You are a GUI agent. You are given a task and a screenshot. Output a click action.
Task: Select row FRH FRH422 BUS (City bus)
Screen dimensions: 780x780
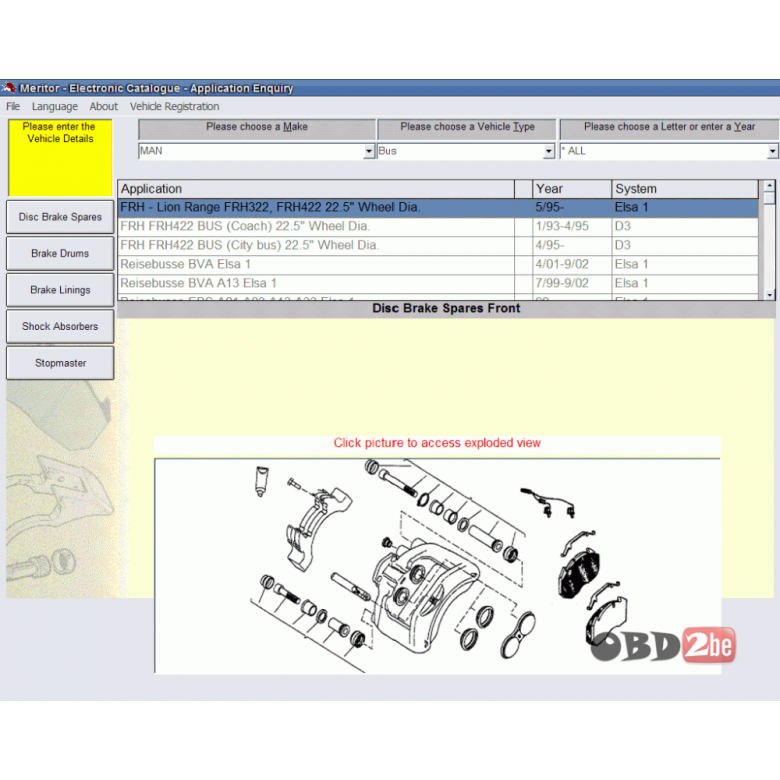(438, 245)
